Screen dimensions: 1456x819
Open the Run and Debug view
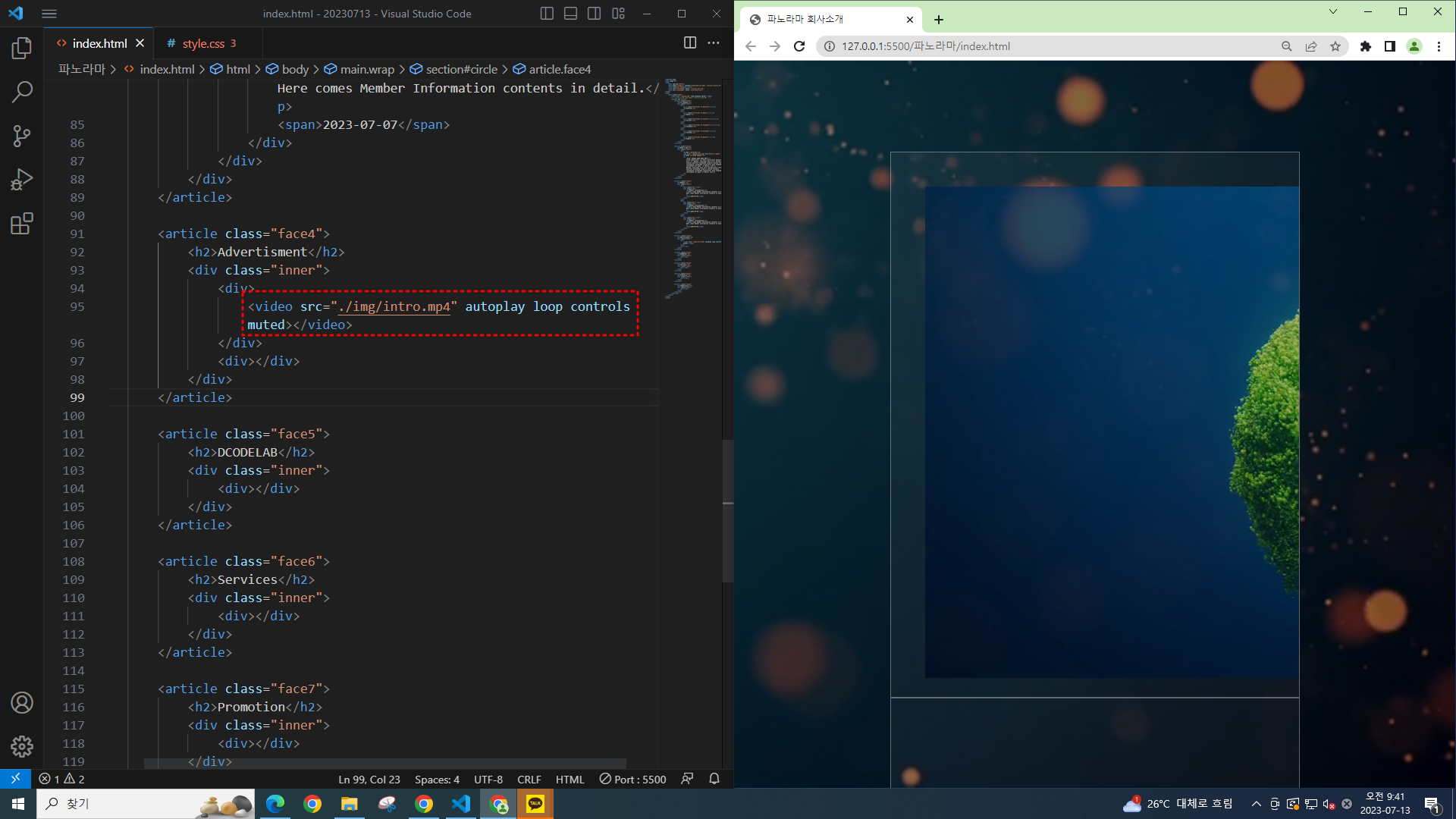point(22,180)
